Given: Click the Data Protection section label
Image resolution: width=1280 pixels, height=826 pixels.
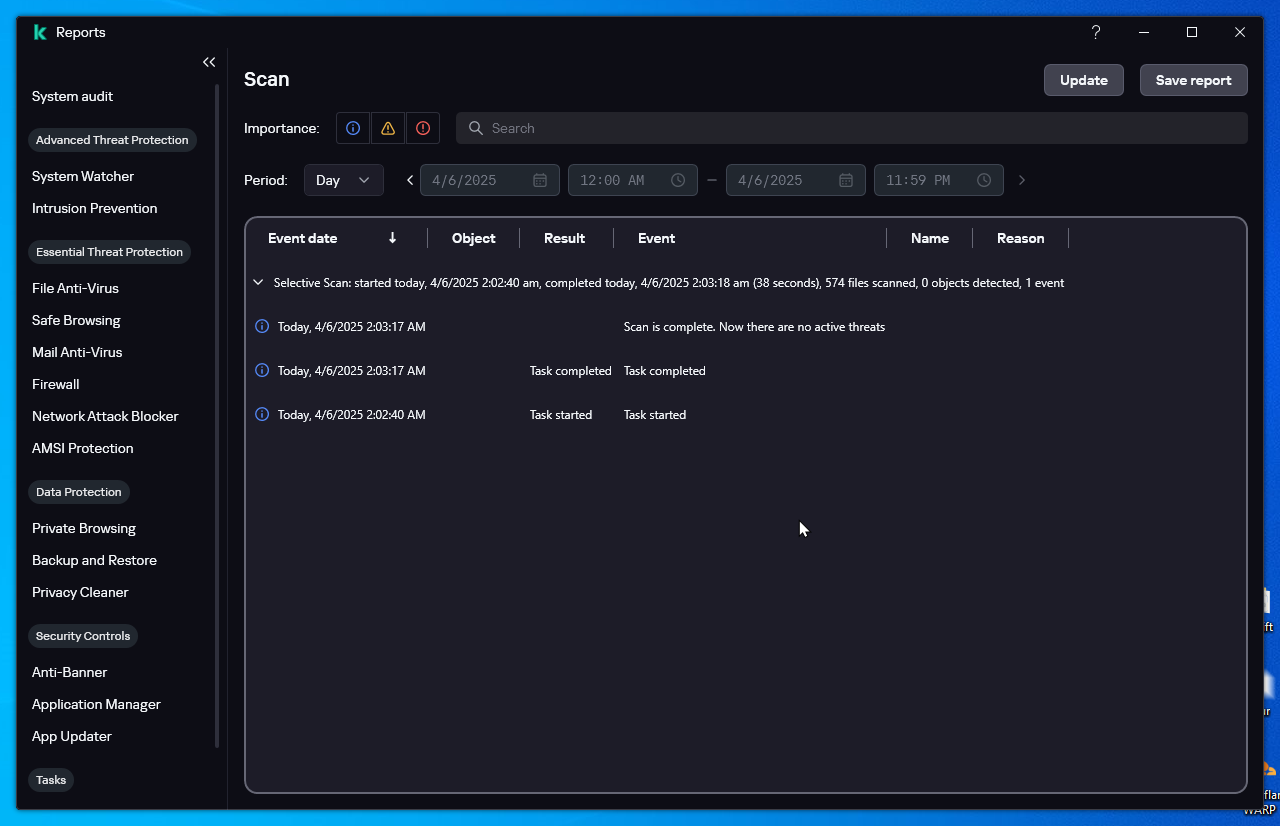Looking at the screenshot, I should coord(78,492).
